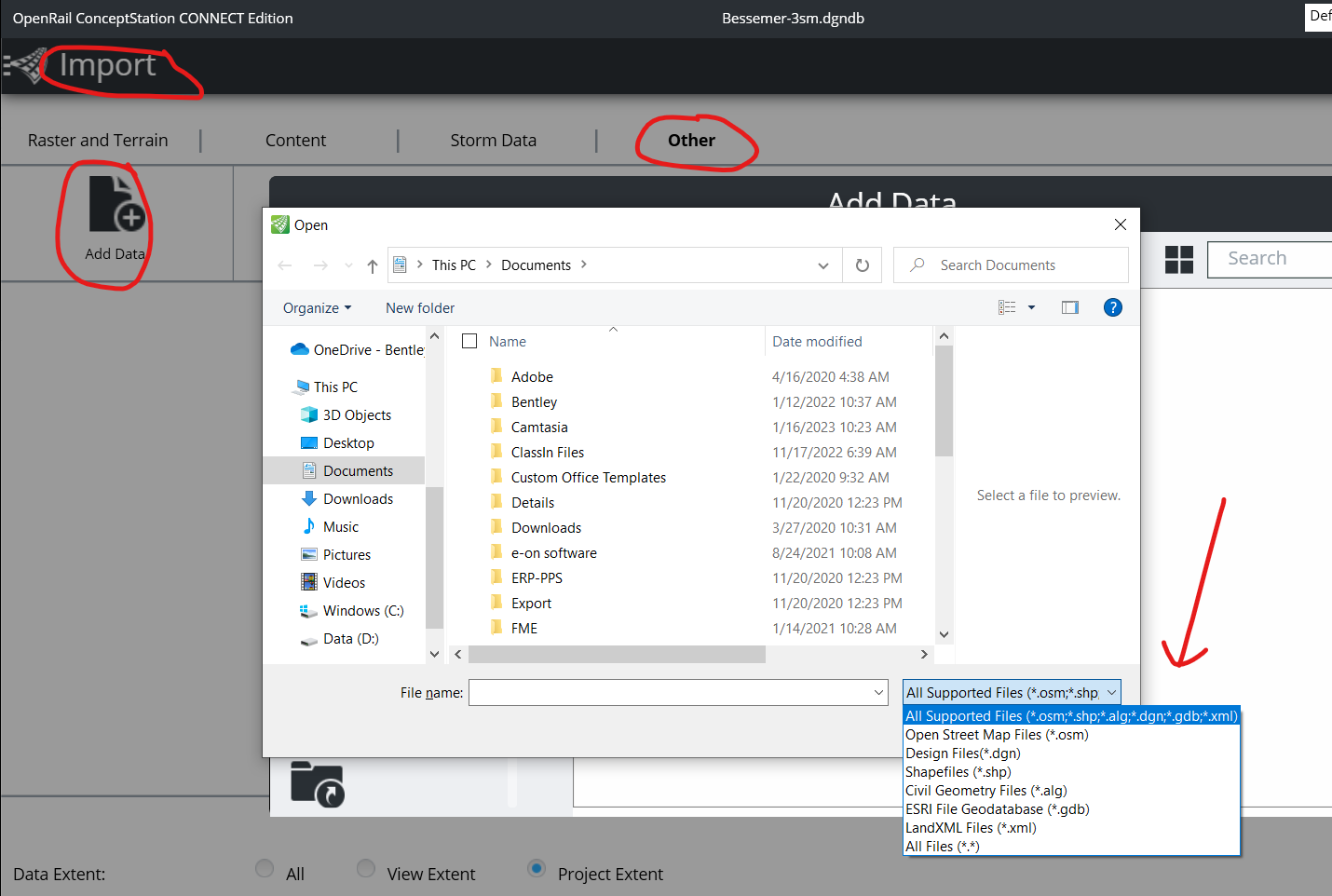Toggle the preview pane icon
The width and height of the screenshot is (1332, 896).
(x=1070, y=307)
